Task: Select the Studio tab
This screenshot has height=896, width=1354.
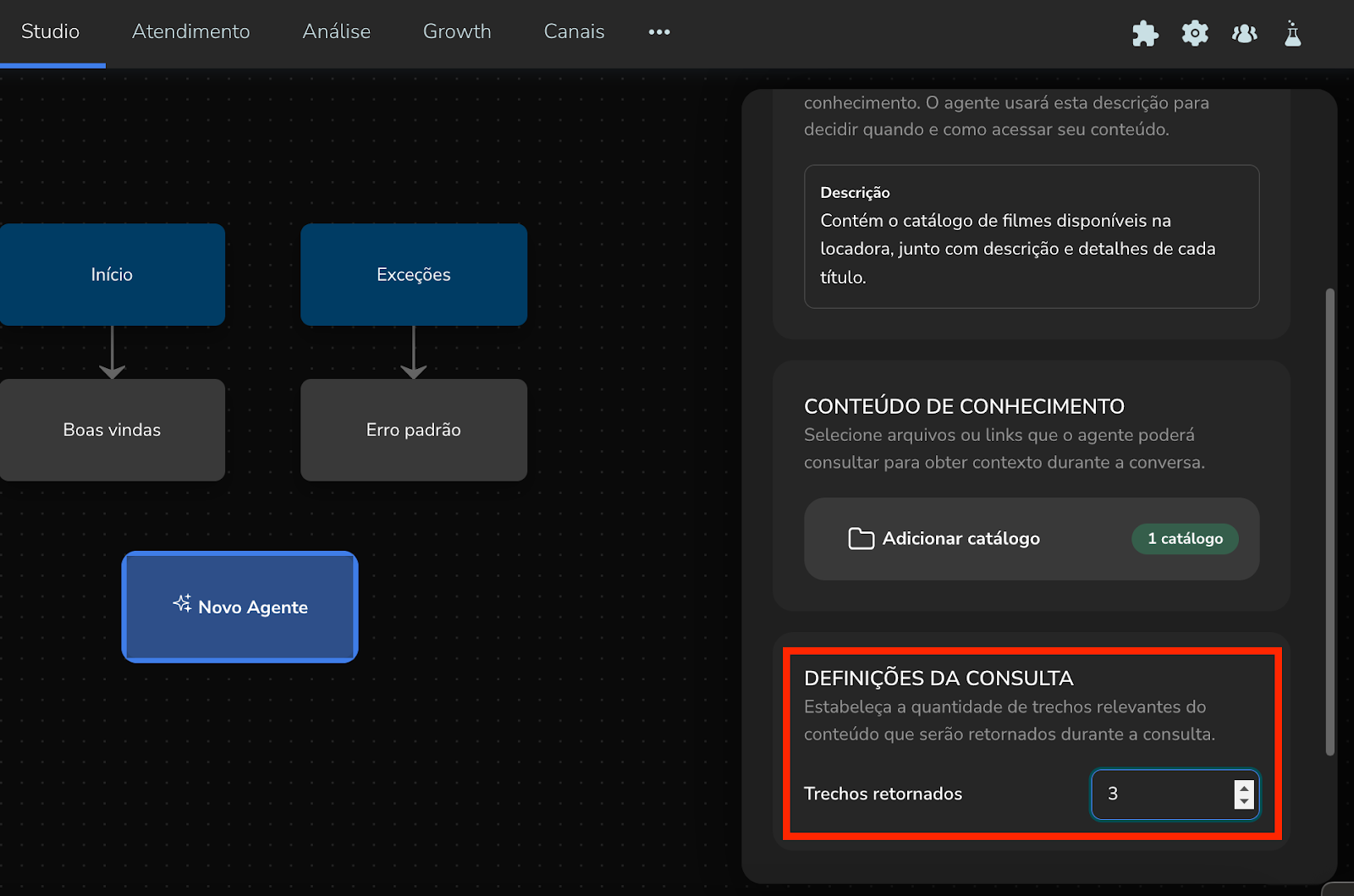Action: tap(51, 32)
